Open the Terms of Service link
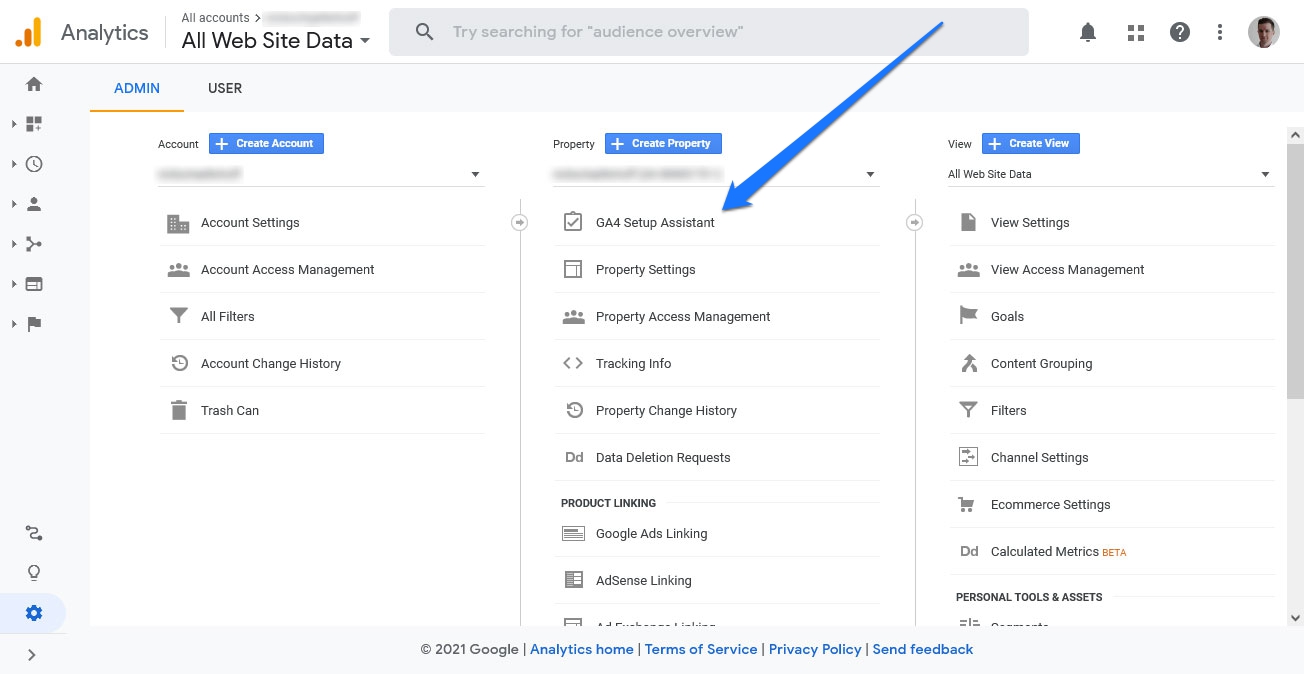Viewport: 1304px width, 674px height. tap(701, 649)
